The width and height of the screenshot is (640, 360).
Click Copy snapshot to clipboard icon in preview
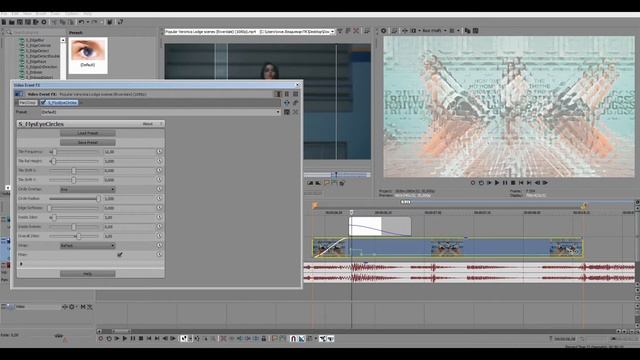click(x=467, y=31)
